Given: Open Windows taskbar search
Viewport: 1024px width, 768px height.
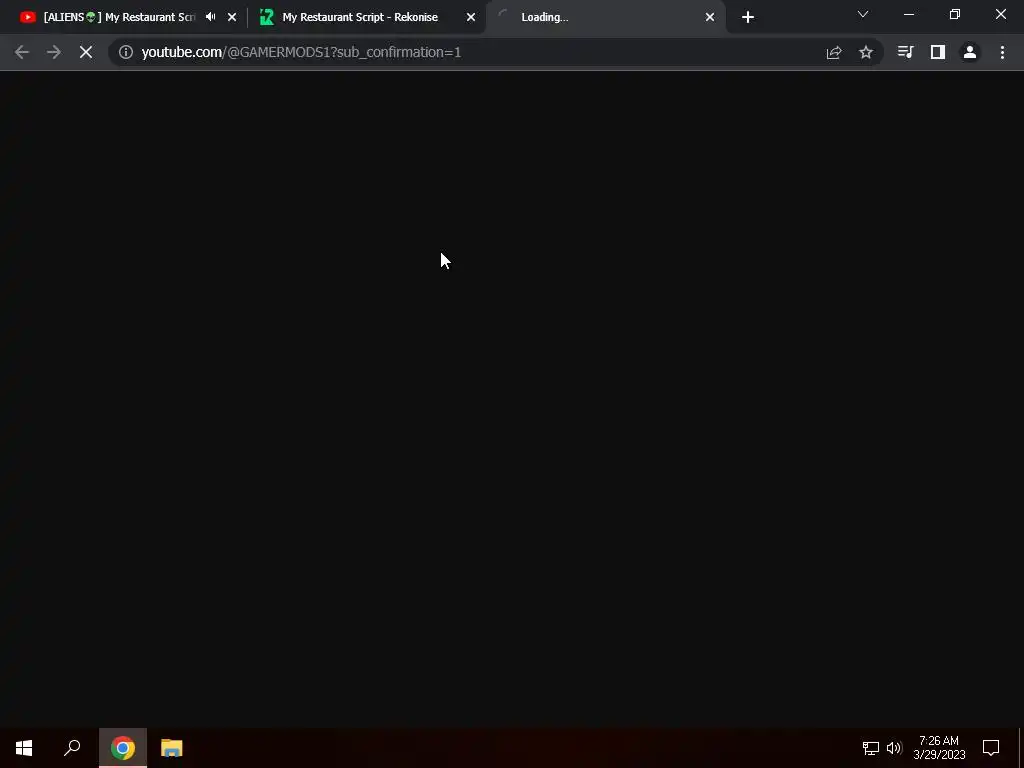Looking at the screenshot, I should (72, 748).
